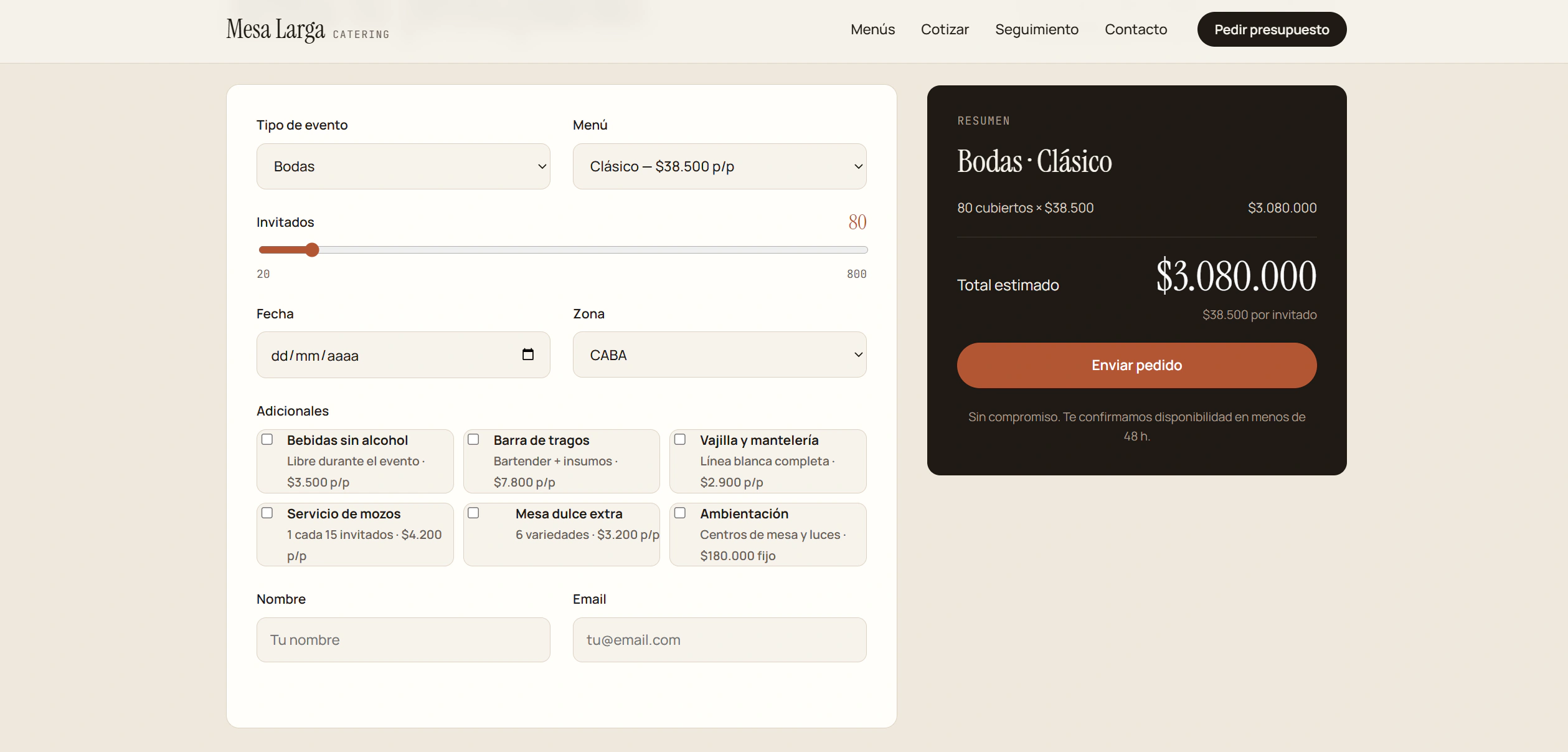The width and height of the screenshot is (1568, 752).
Task: Open the Tipo de evento Bodas dropdown
Action: pyautogui.click(x=403, y=166)
